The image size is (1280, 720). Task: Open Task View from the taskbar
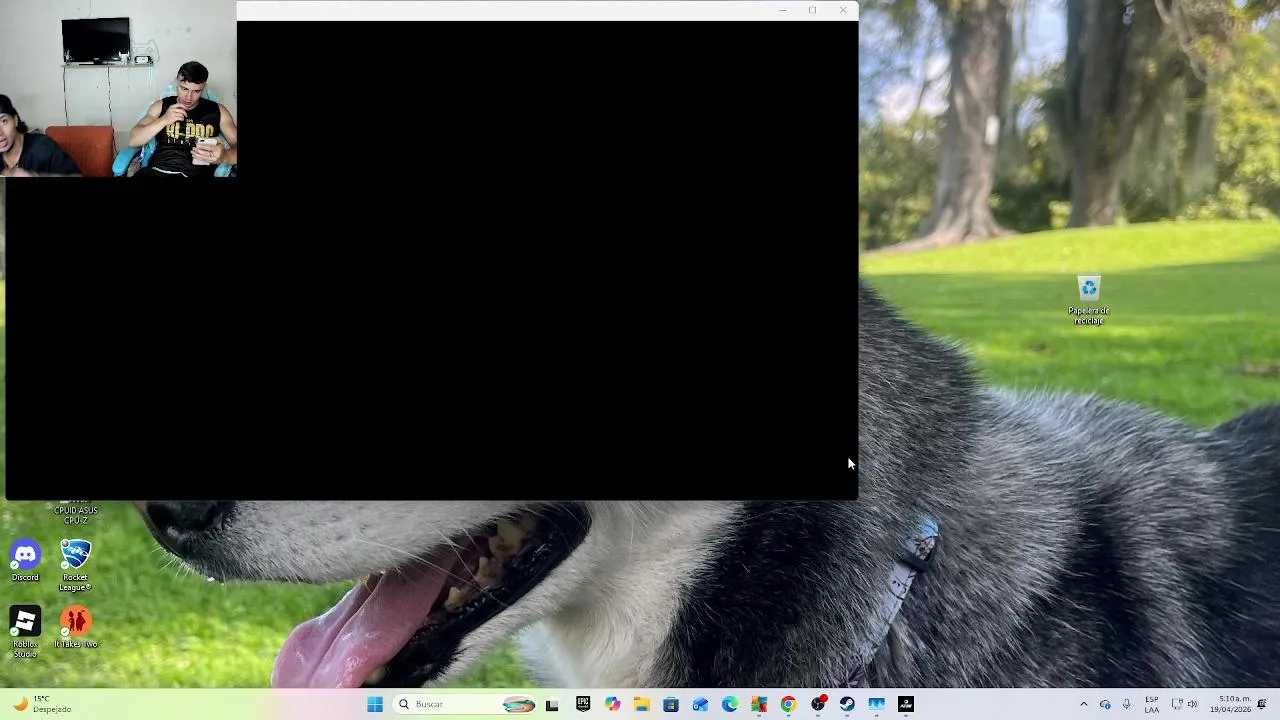point(552,704)
